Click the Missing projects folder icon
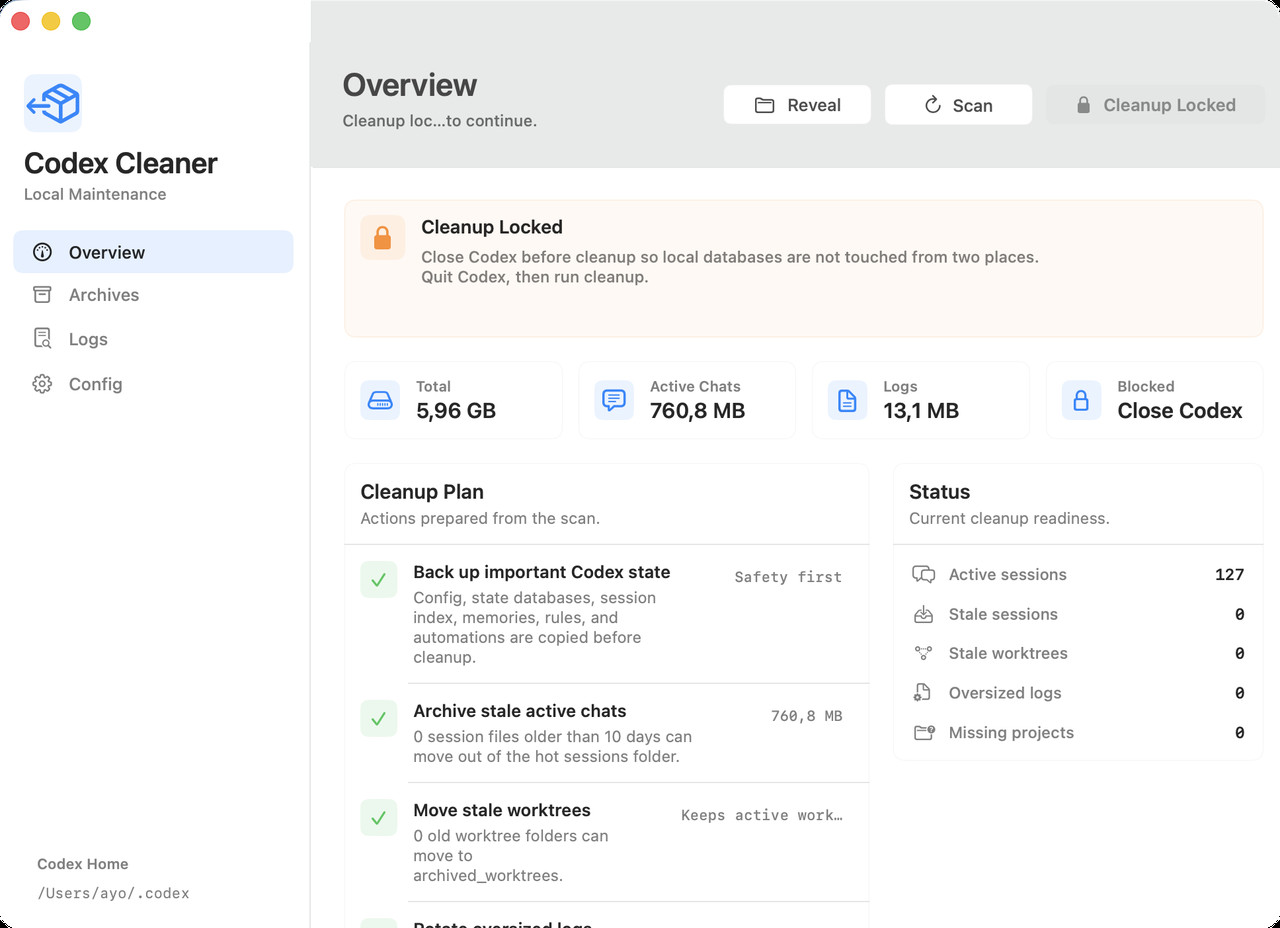Image resolution: width=1280 pixels, height=928 pixels. [x=924, y=732]
